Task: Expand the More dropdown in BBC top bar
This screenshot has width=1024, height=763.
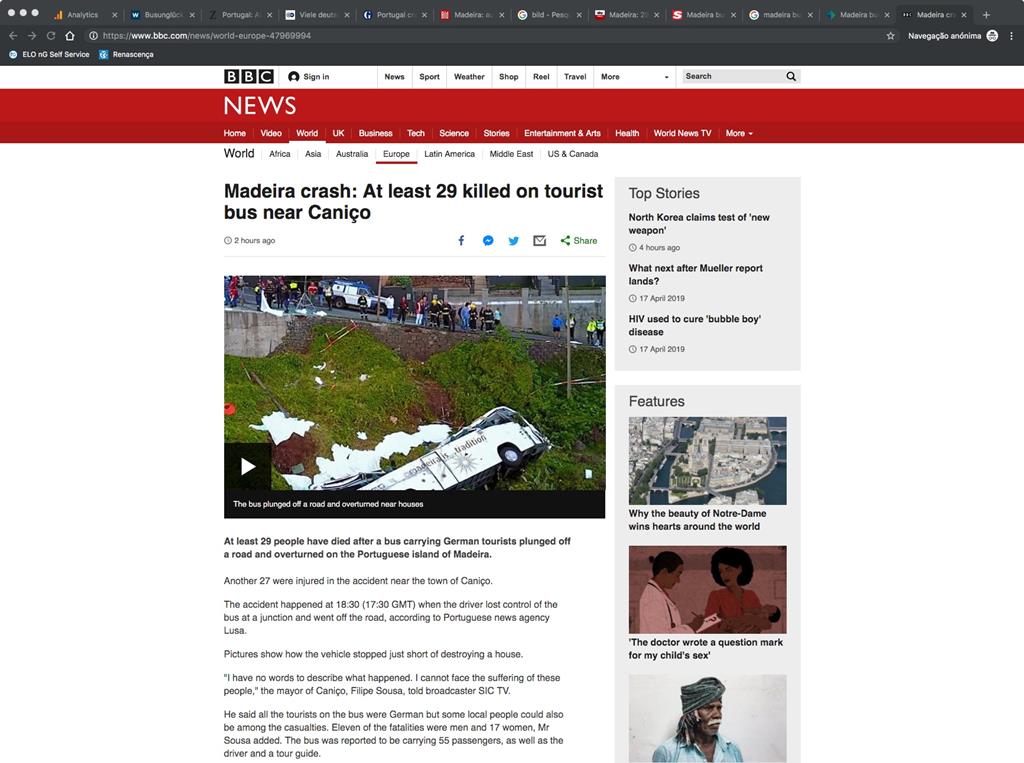Action: pyautogui.click(x=637, y=76)
